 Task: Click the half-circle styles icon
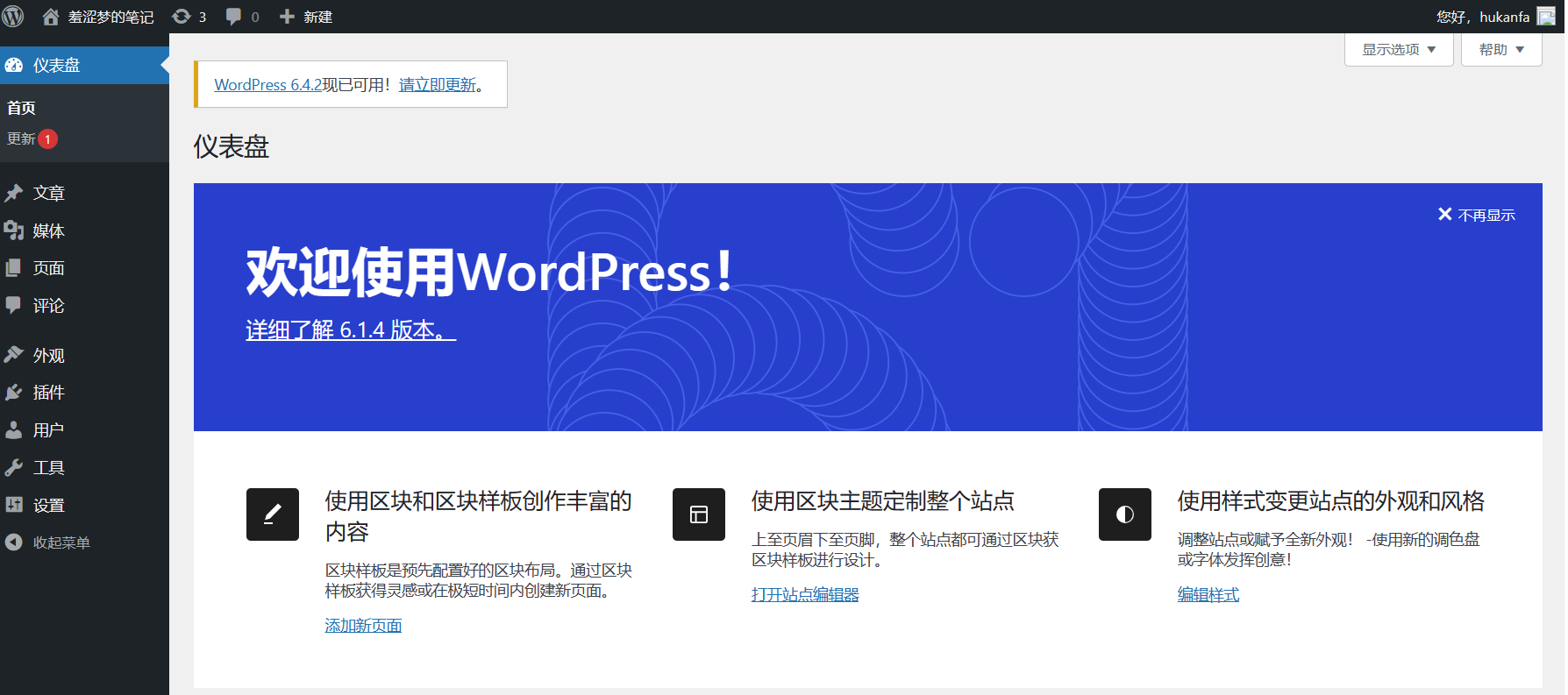coord(1125,514)
